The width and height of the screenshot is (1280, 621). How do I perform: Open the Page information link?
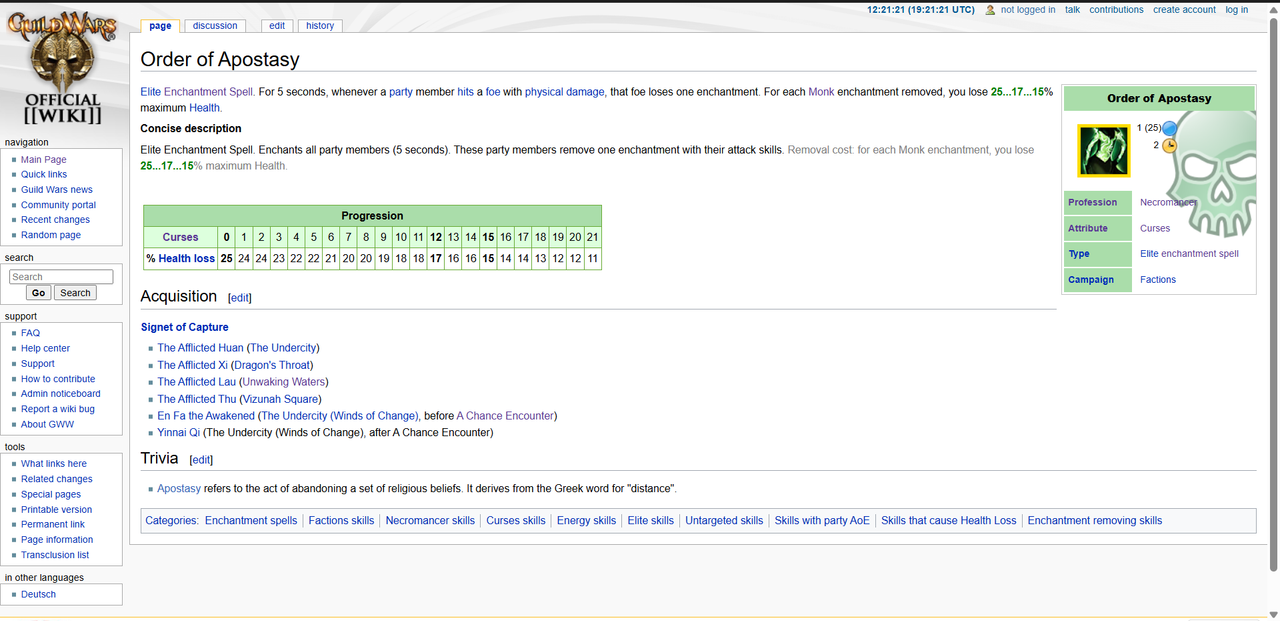pyautogui.click(x=57, y=540)
